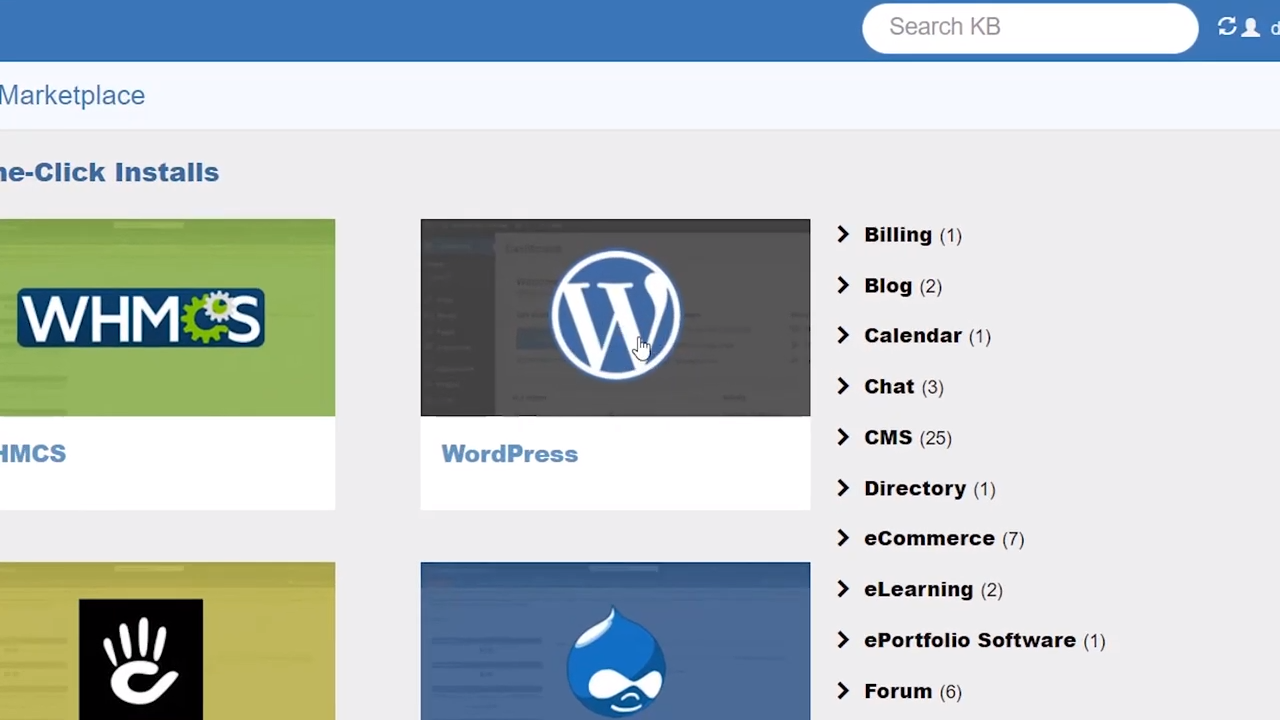Open the eLearning category label
Viewport: 1280px width, 720px height.
pyautogui.click(x=918, y=589)
